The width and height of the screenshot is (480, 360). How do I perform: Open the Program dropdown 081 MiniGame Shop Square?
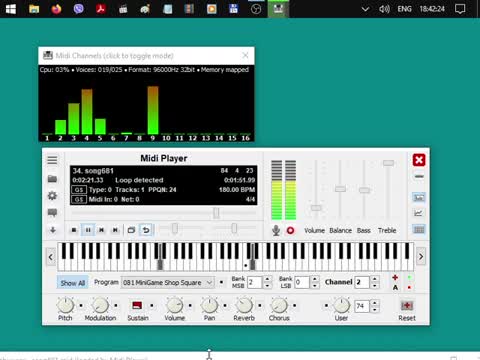(x=167, y=283)
